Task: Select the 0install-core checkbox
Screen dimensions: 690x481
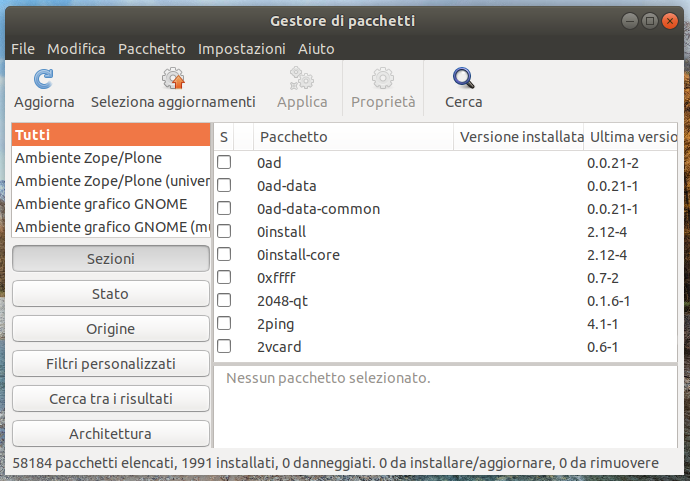Action: coord(224,254)
